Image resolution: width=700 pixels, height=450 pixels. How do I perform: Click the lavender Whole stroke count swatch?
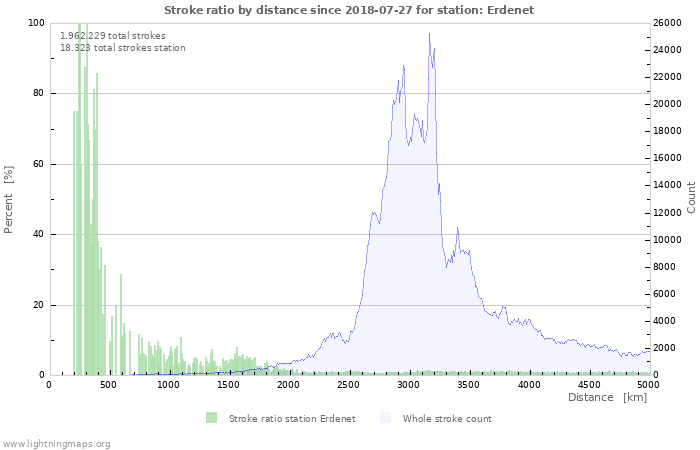point(385,418)
